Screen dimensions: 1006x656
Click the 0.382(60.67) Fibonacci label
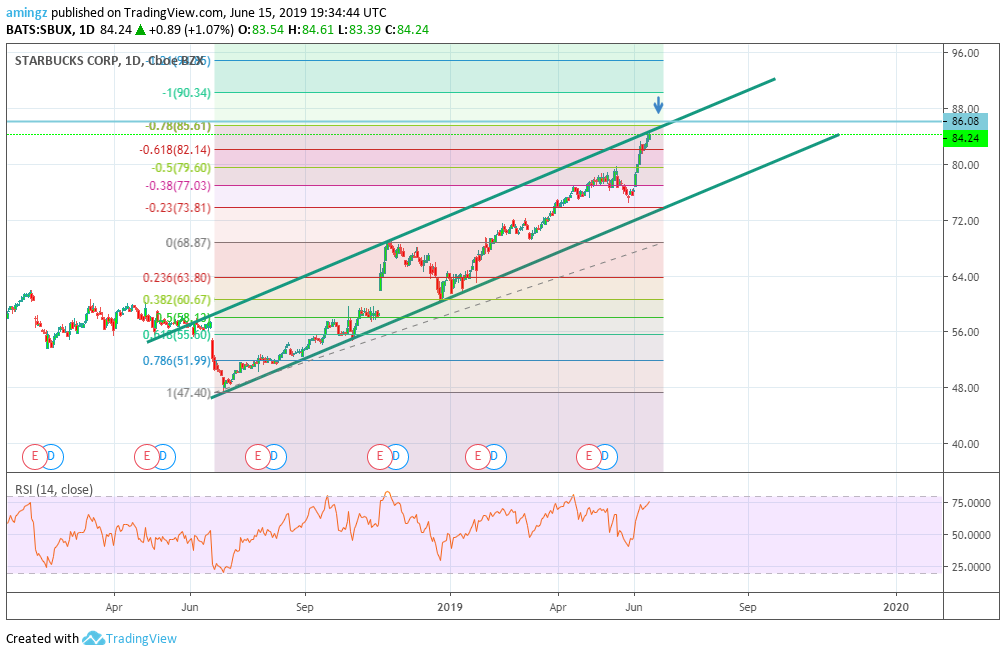[176, 300]
